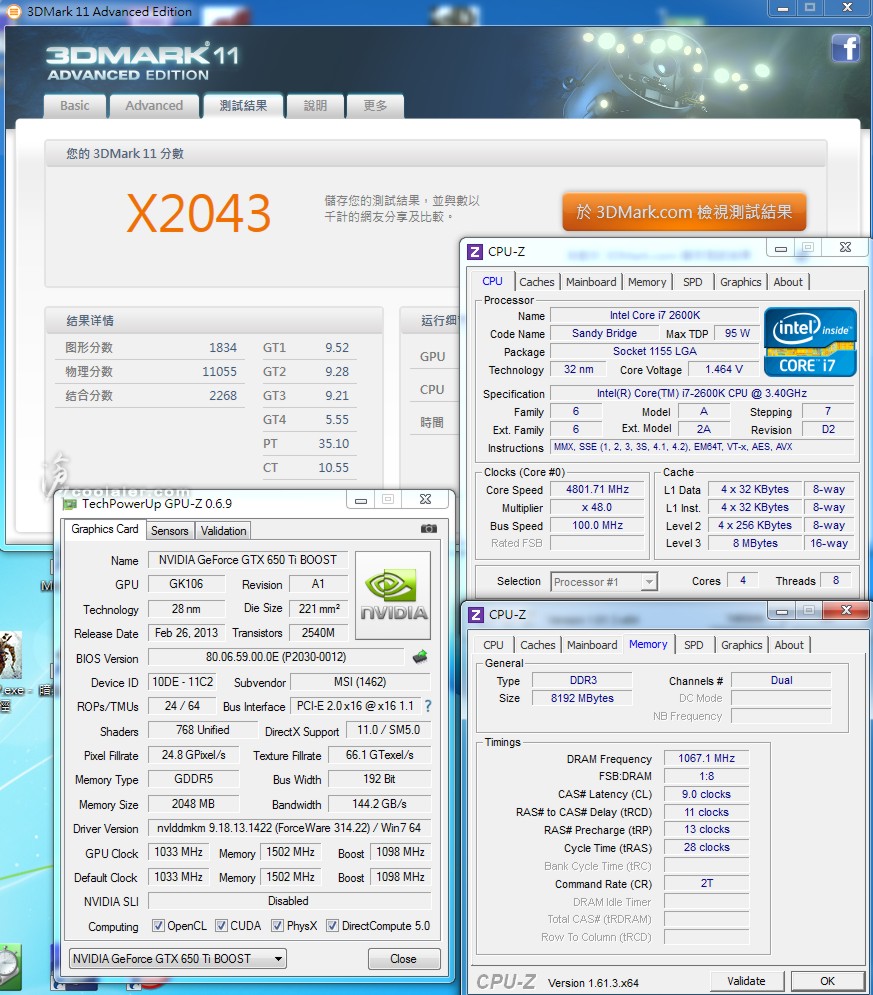Open the Validation tab in GPU-Z
The width and height of the screenshot is (873, 995).
223,530
